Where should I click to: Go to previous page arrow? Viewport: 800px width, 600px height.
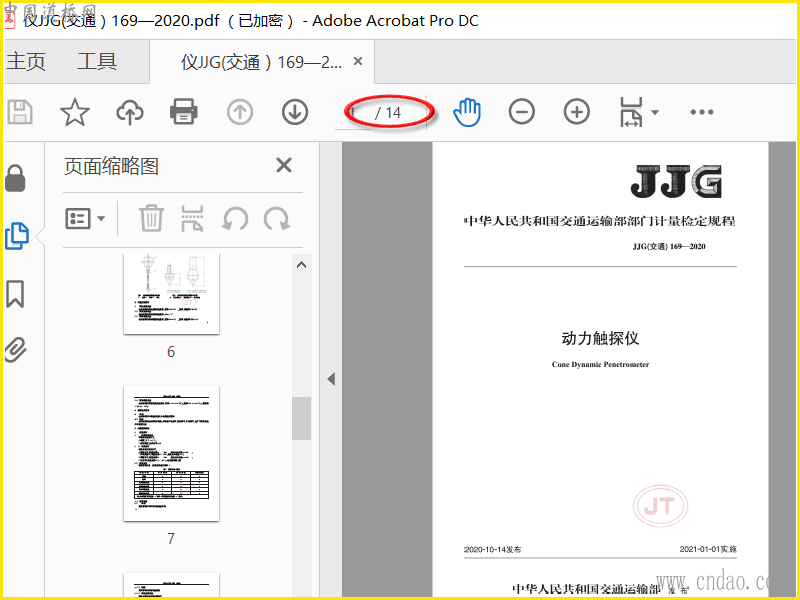point(240,112)
